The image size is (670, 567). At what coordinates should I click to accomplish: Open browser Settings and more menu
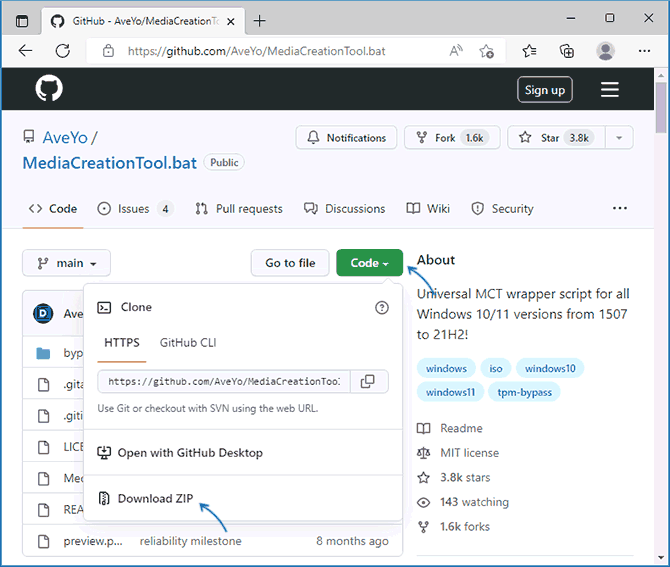click(x=644, y=51)
